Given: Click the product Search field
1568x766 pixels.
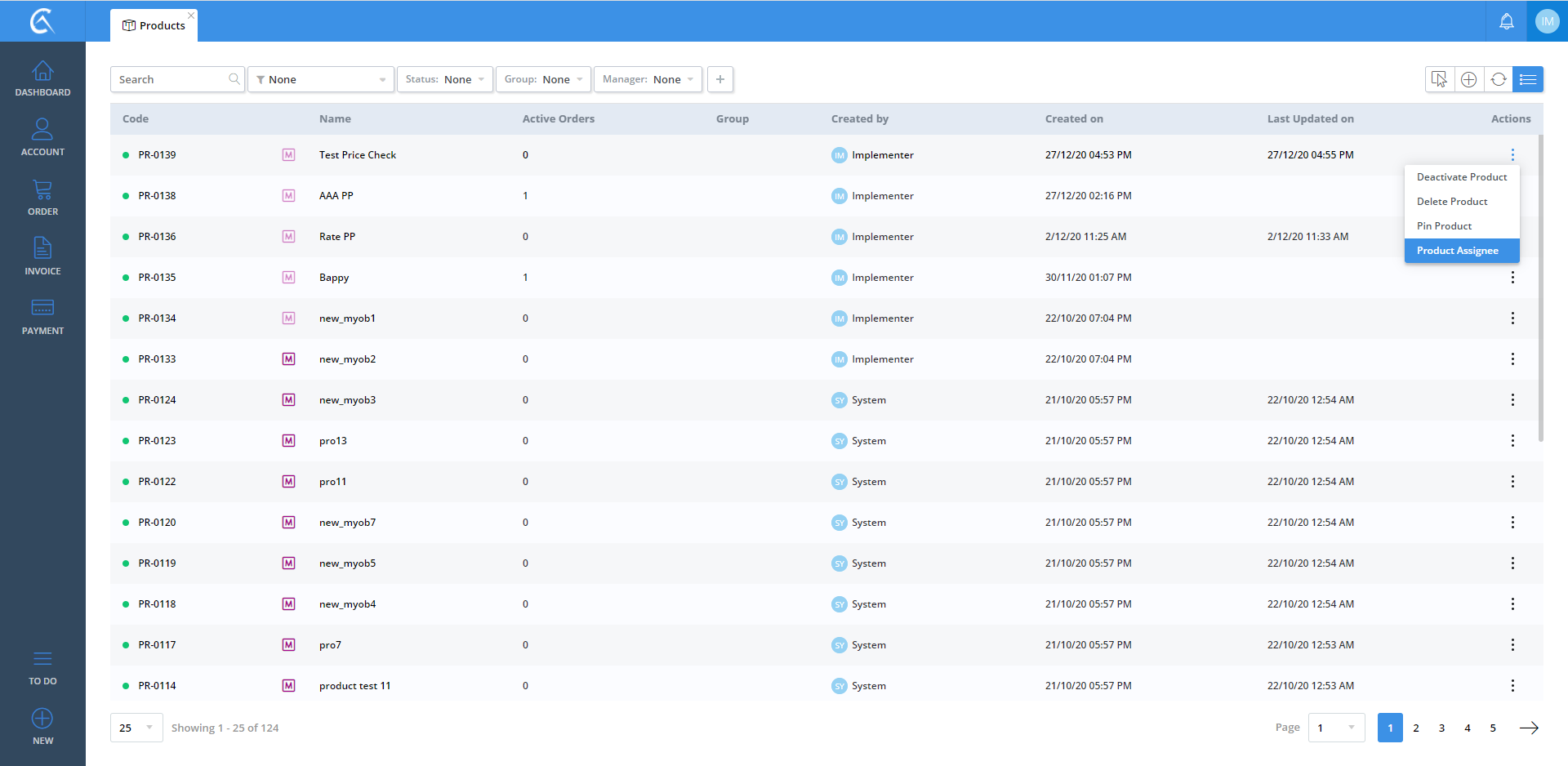Looking at the screenshot, I should click(x=171, y=79).
